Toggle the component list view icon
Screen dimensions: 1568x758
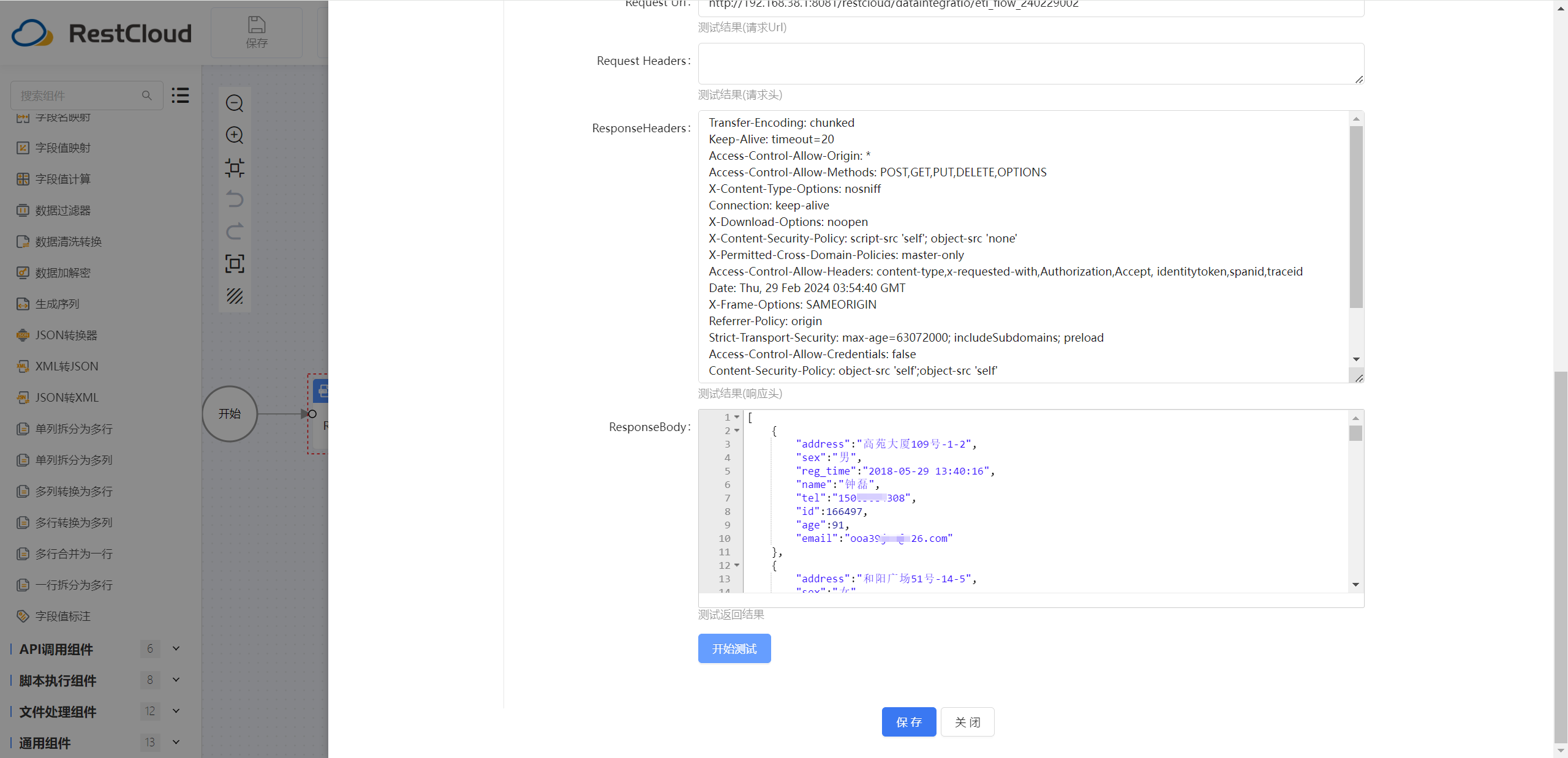coord(180,96)
